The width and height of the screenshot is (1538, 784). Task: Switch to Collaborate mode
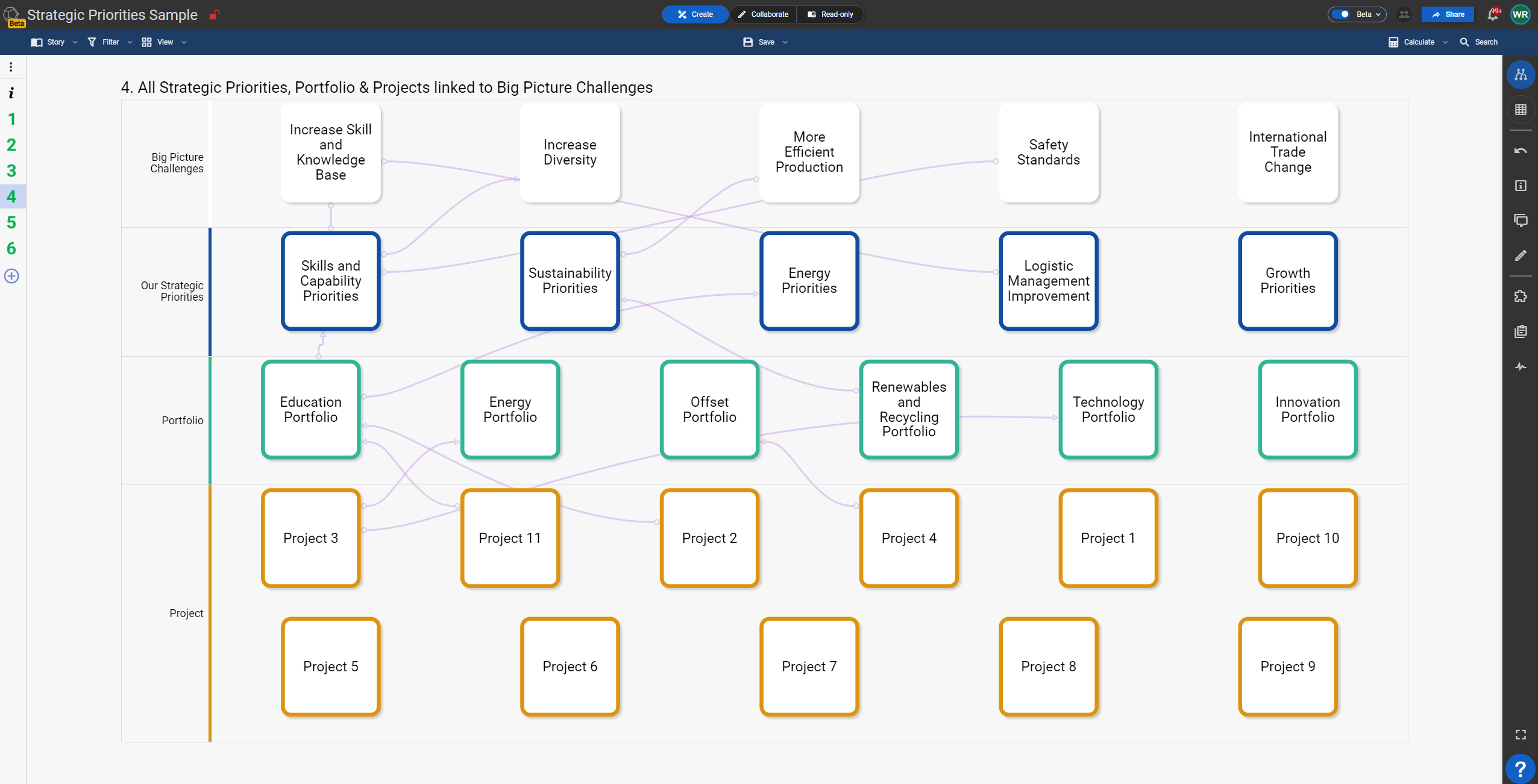pos(763,14)
